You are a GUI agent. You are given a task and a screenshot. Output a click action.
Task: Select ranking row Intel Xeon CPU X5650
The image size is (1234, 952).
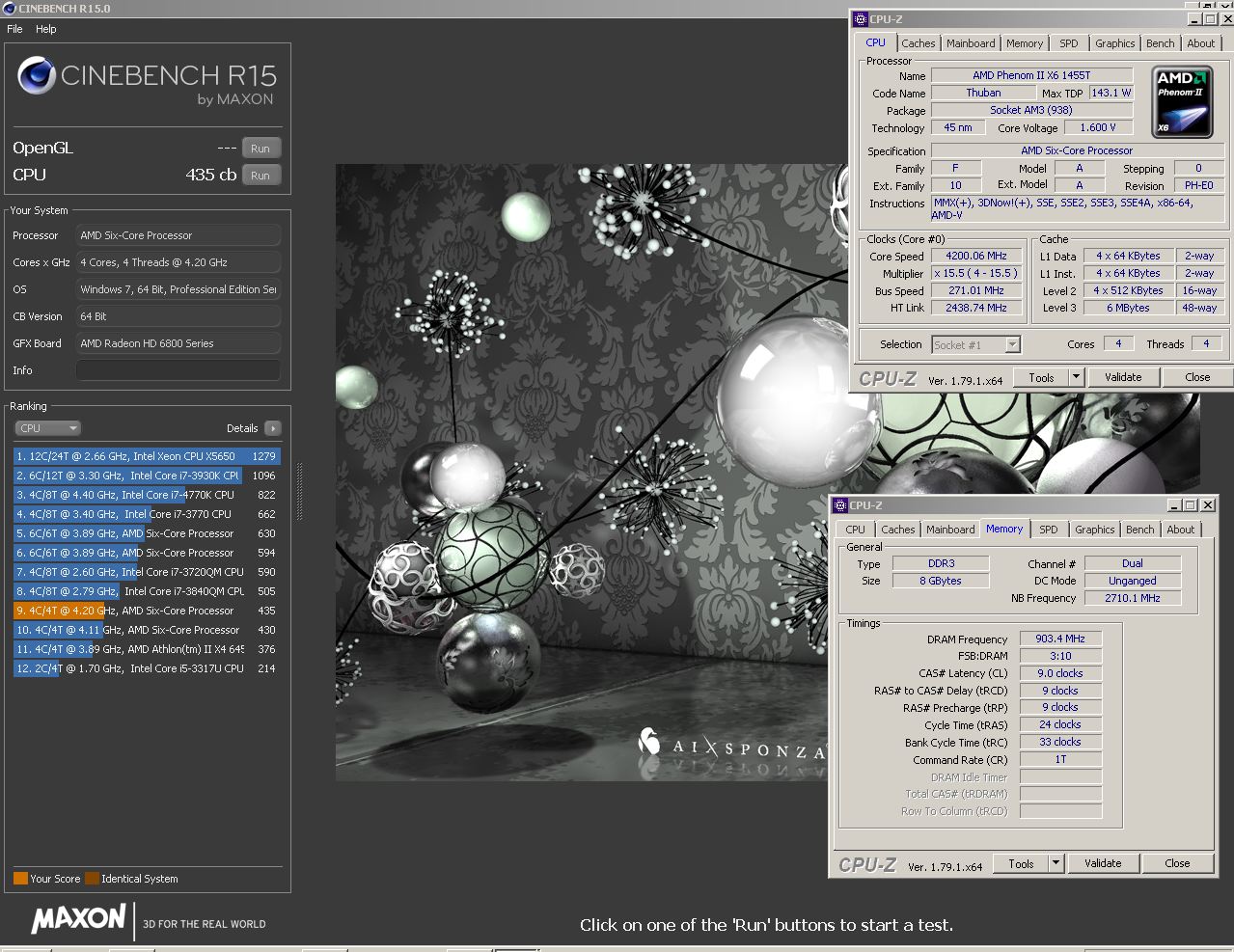[x=146, y=456]
